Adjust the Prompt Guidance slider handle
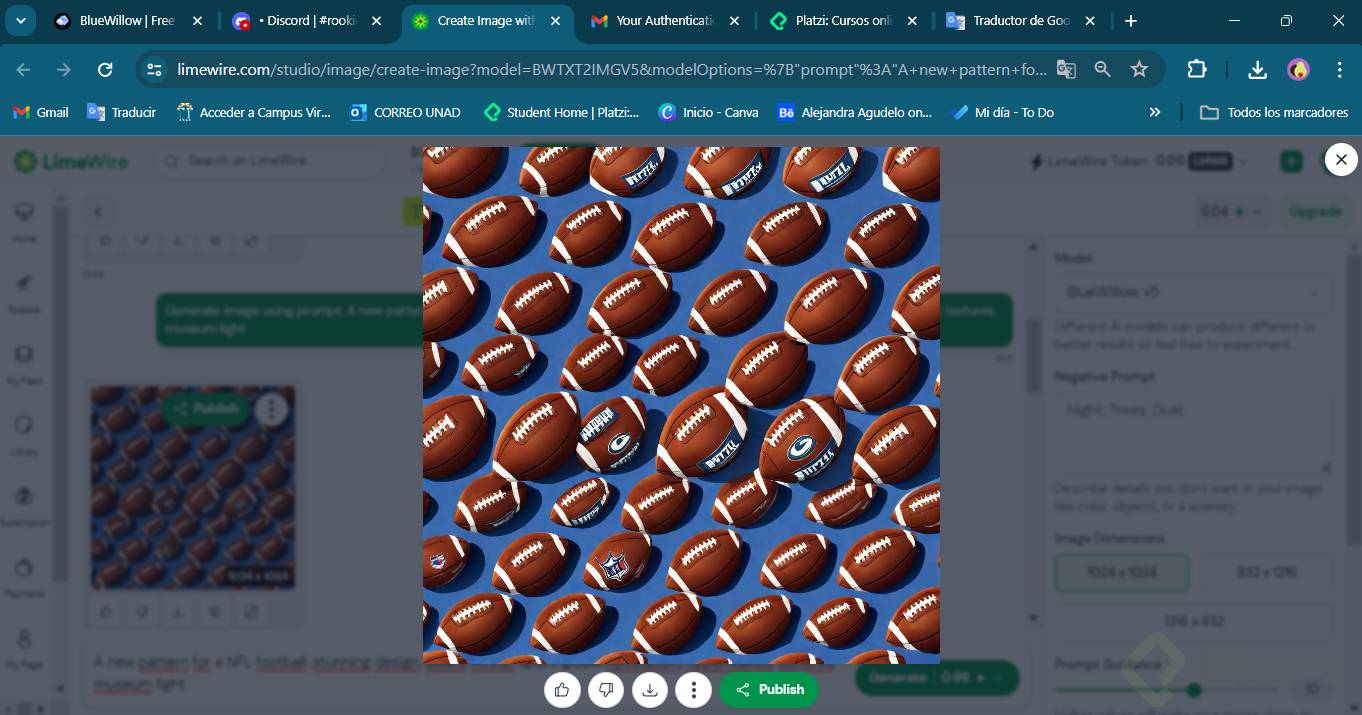The image size is (1362, 715). pyautogui.click(x=1193, y=690)
